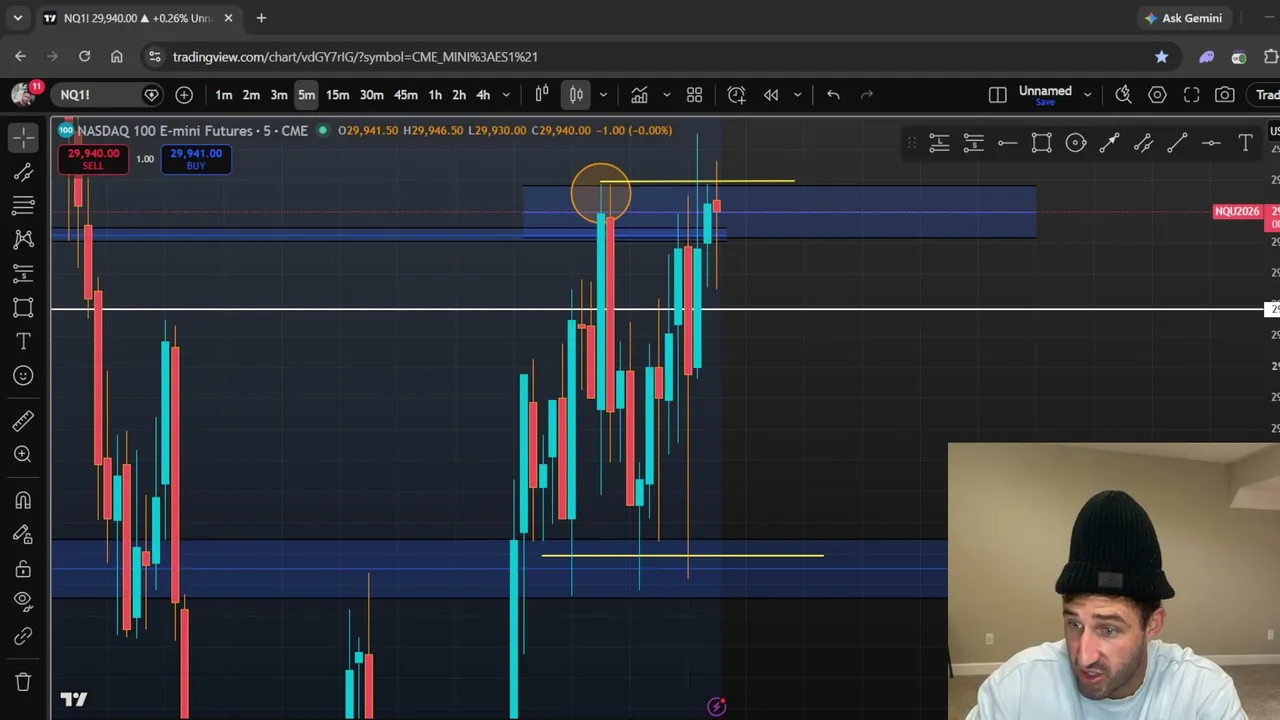The width and height of the screenshot is (1280, 720).
Task: Click the red SELL 29,940.00 button
Action: 93,159
